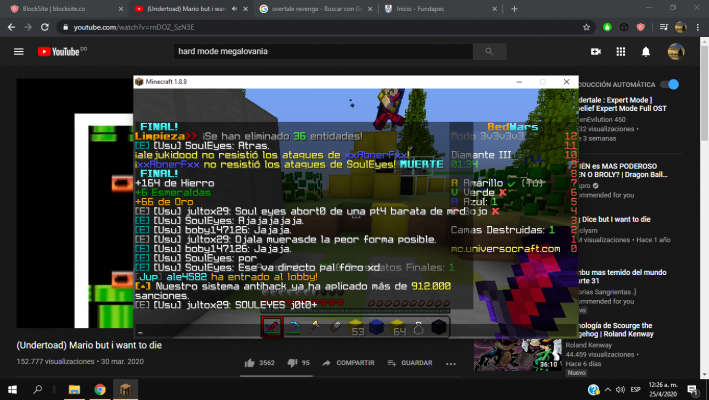The image size is (709, 400).
Task: Select the black obsidian block hotbar slot
Action: click(439, 327)
